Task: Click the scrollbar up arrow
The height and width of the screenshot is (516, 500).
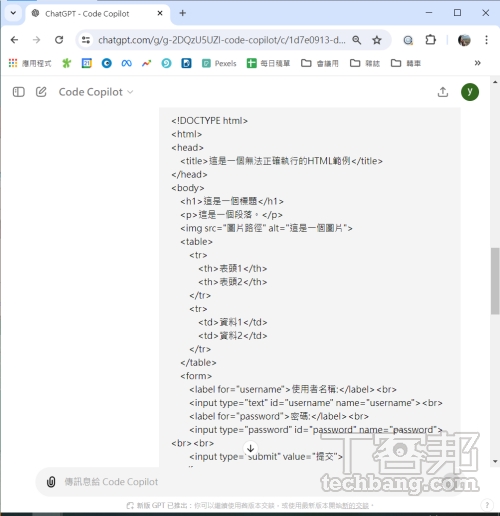Action: pos(495,82)
